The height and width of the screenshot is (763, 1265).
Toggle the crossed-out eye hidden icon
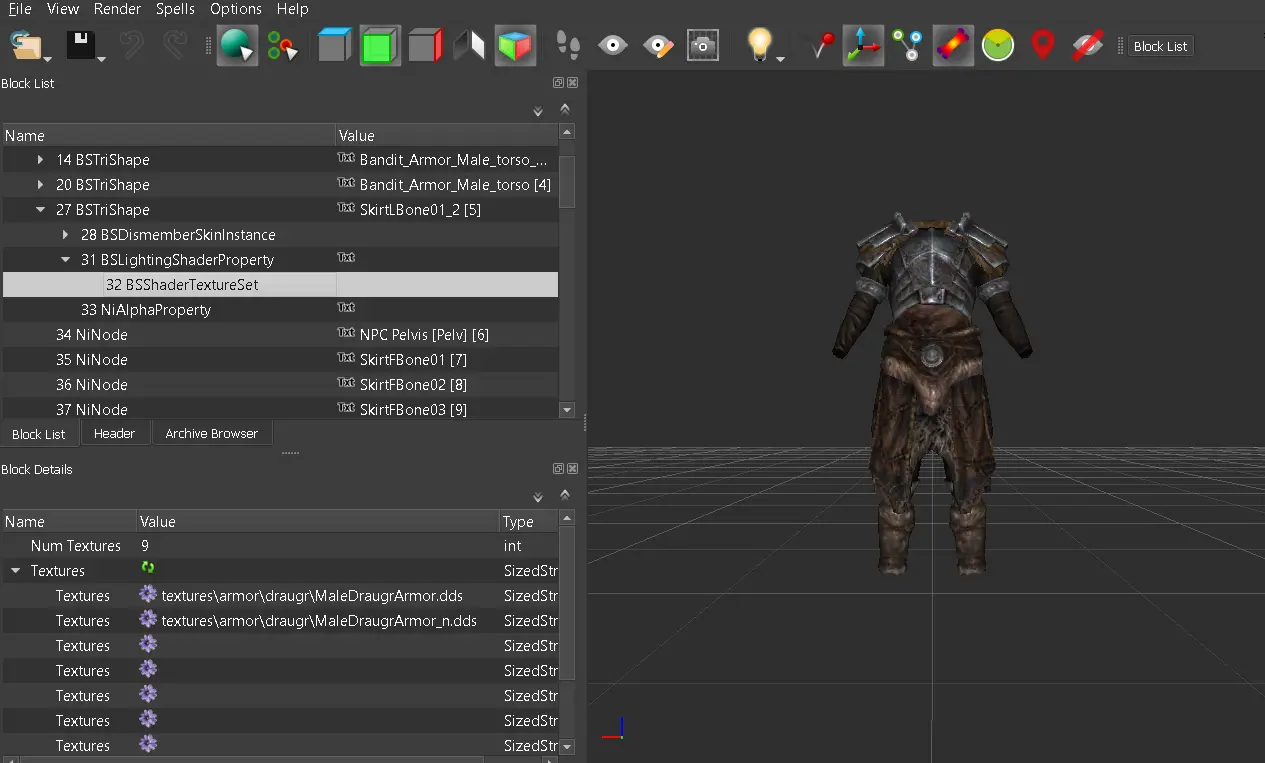tap(1088, 46)
